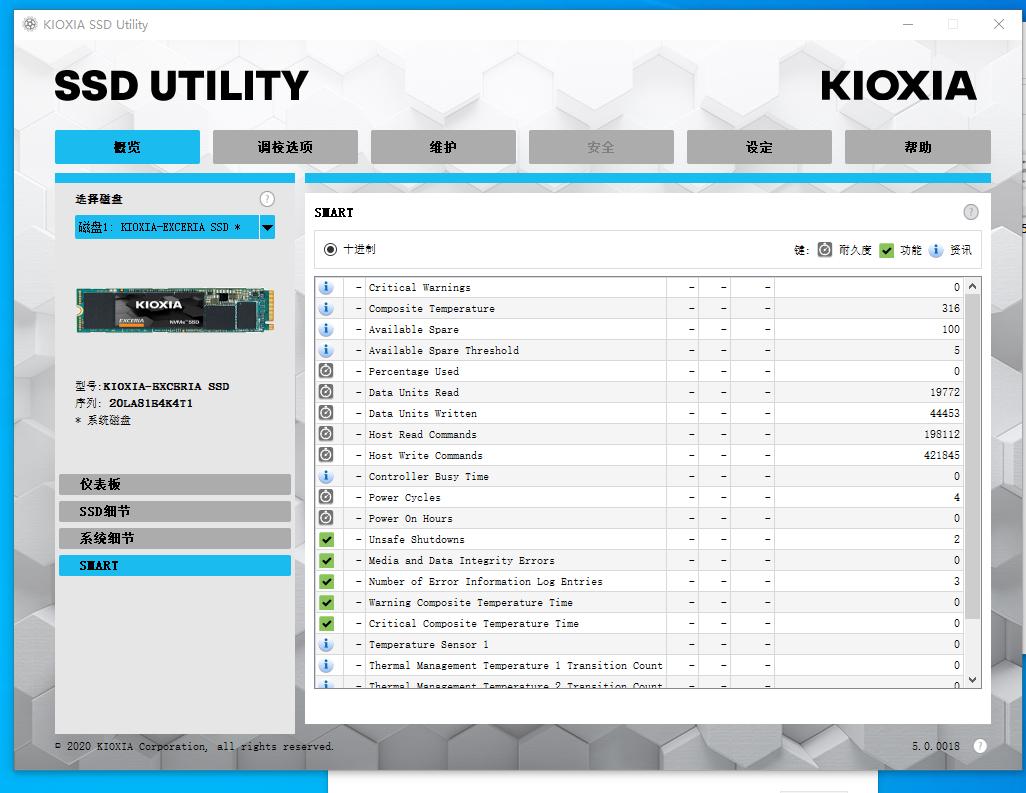Click the SMART table vertical scrollbar thumb

coord(973,456)
